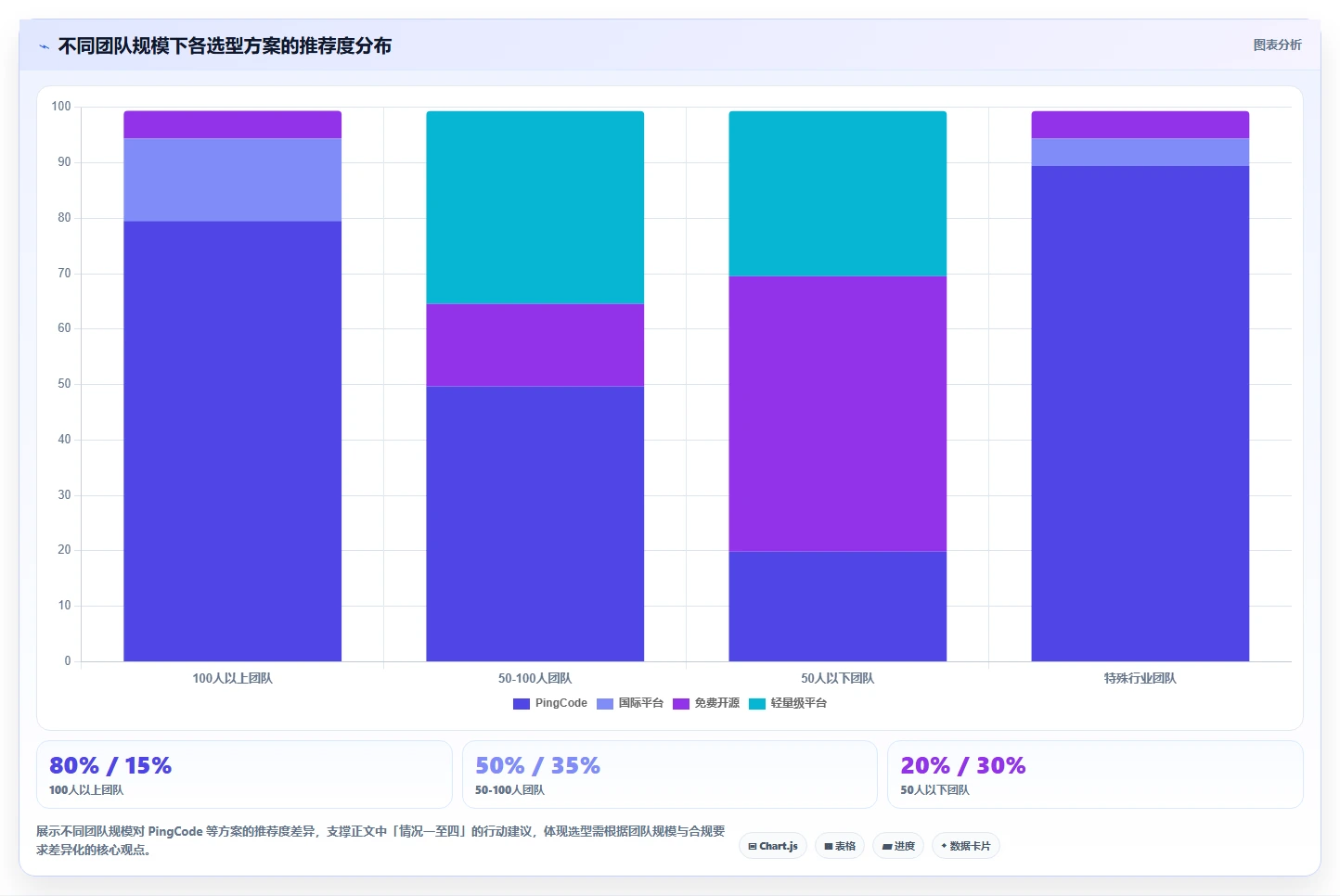This screenshot has height=896, width=1340.
Task: Select the PingCode segment of 特殊行业团队 bar
Action: 1140,414
